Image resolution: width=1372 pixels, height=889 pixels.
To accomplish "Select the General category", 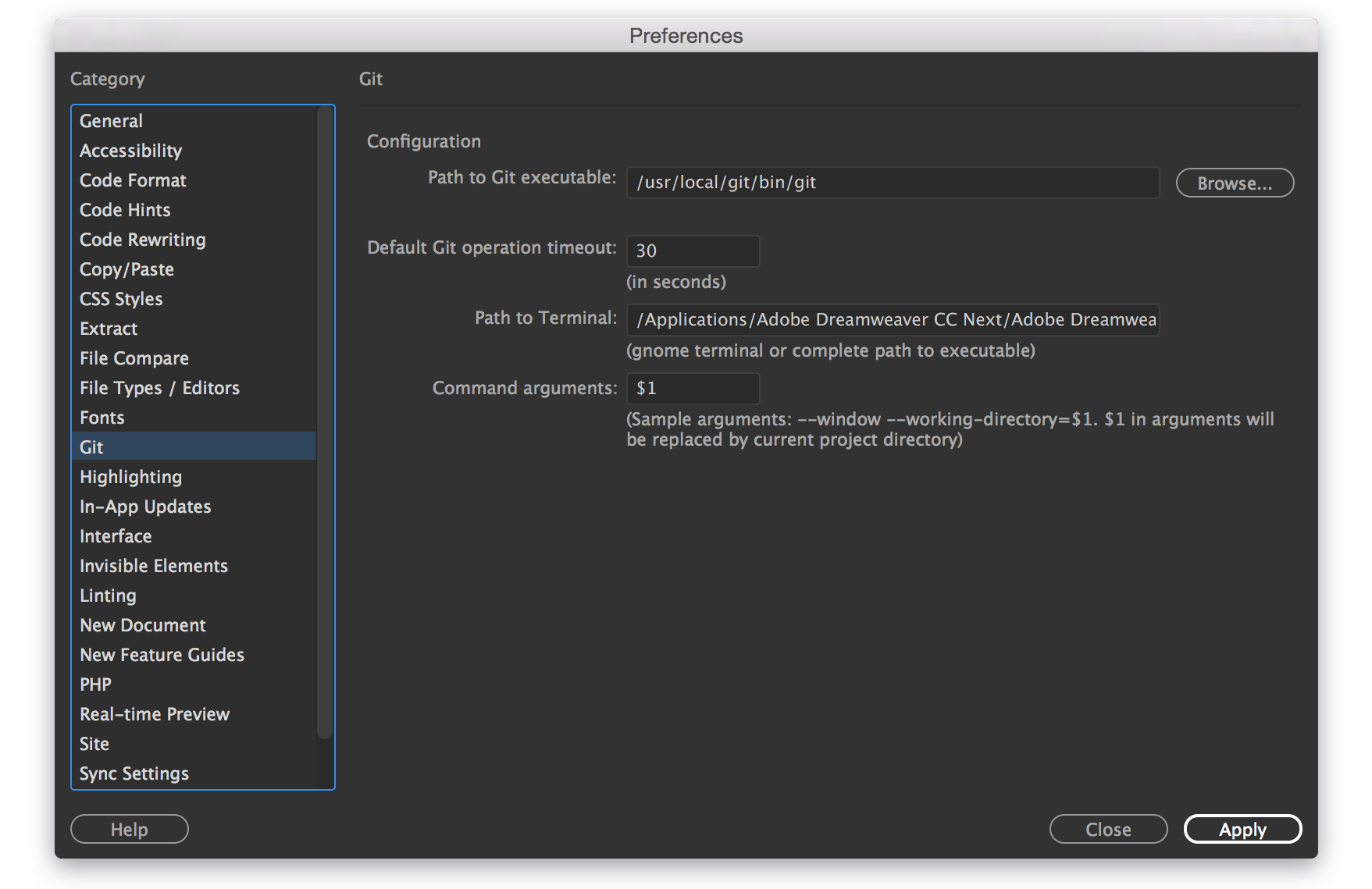I will (x=110, y=120).
